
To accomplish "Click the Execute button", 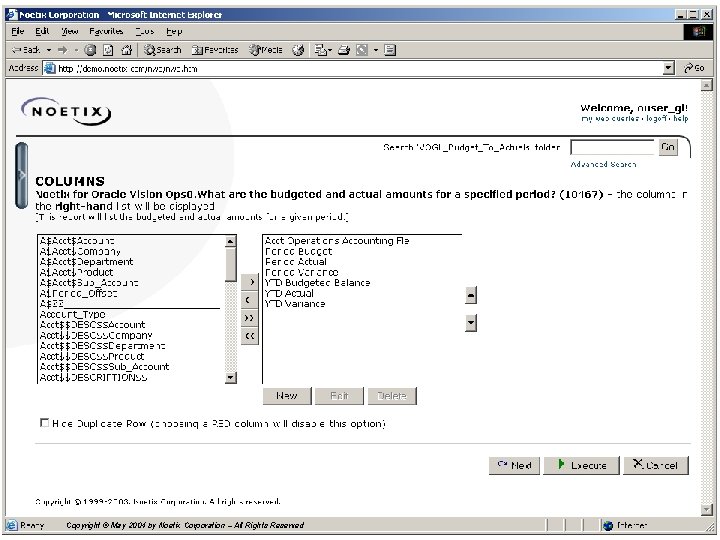I will pos(582,466).
